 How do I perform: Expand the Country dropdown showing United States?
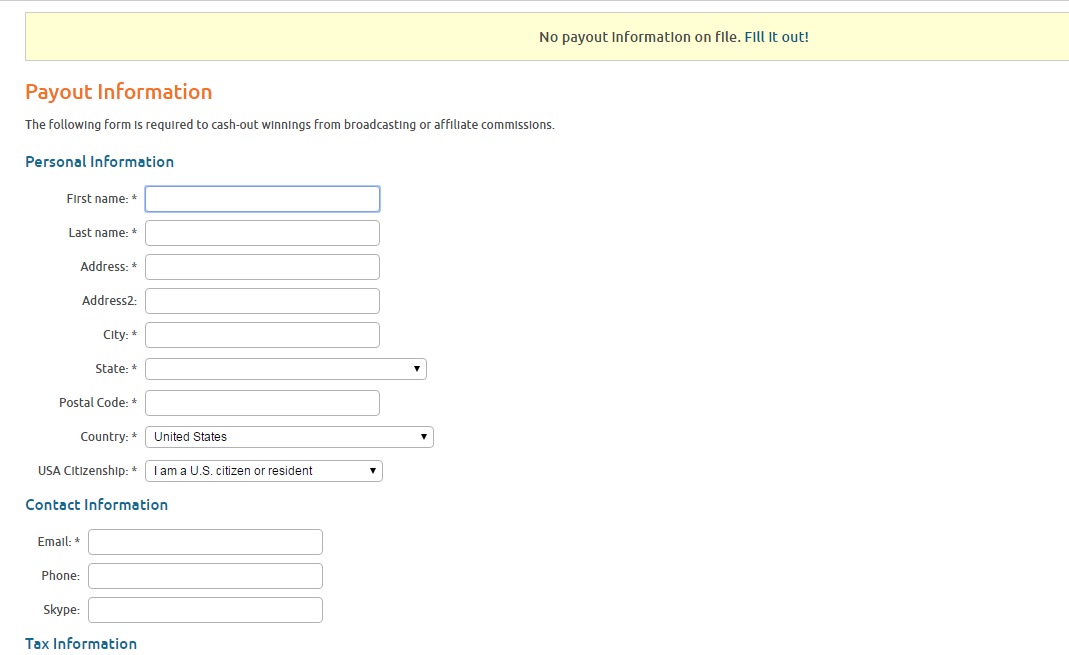coord(289,437)
